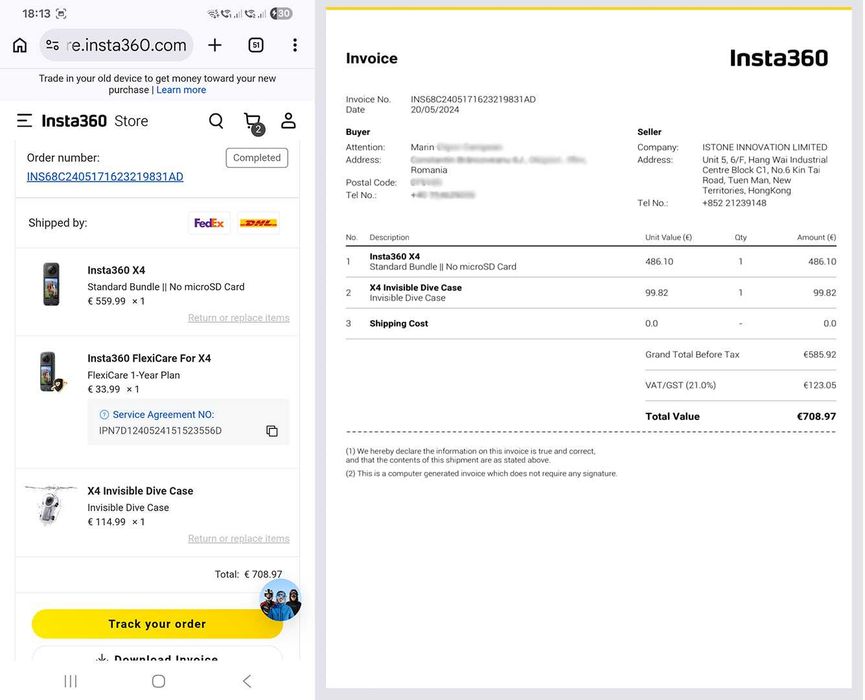Follow the Learn more trade-in link

click(x=181, y=90)
